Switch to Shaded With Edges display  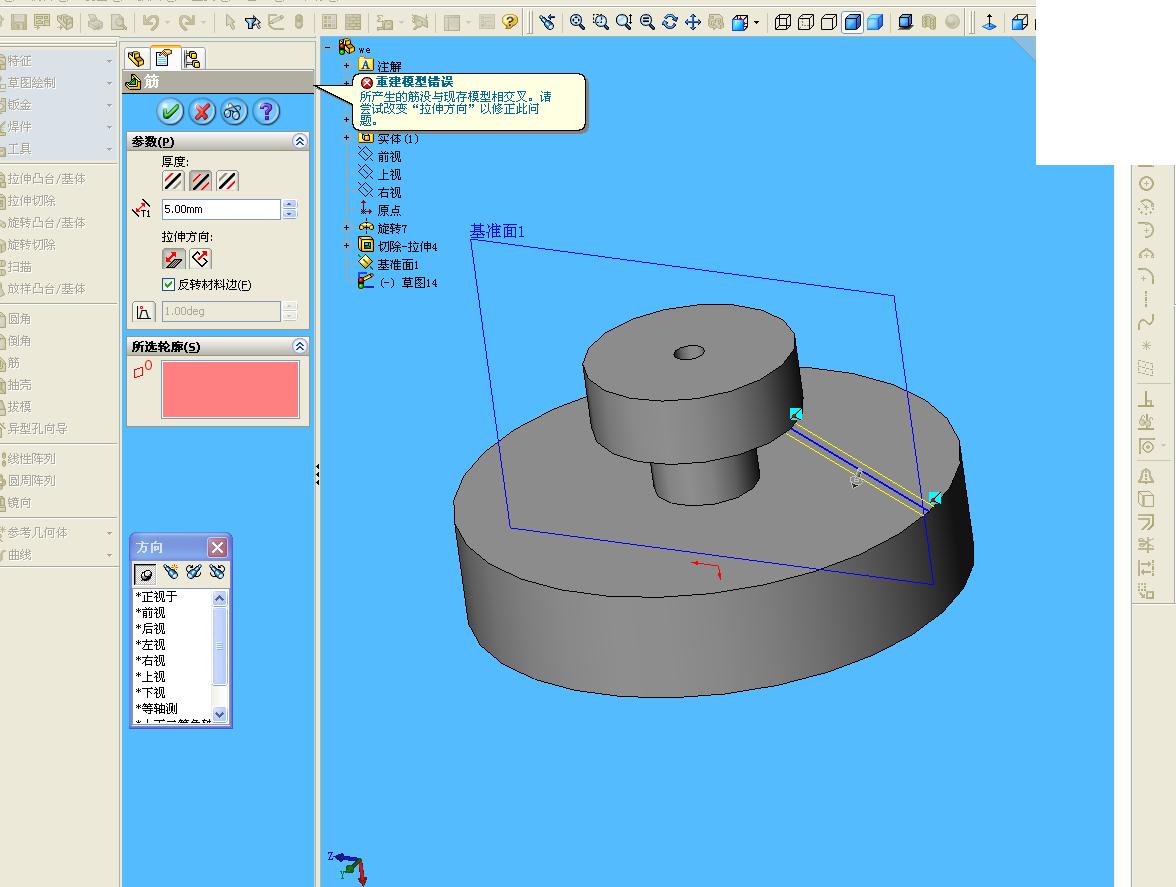pyautogui.click(x=853, y=22)
